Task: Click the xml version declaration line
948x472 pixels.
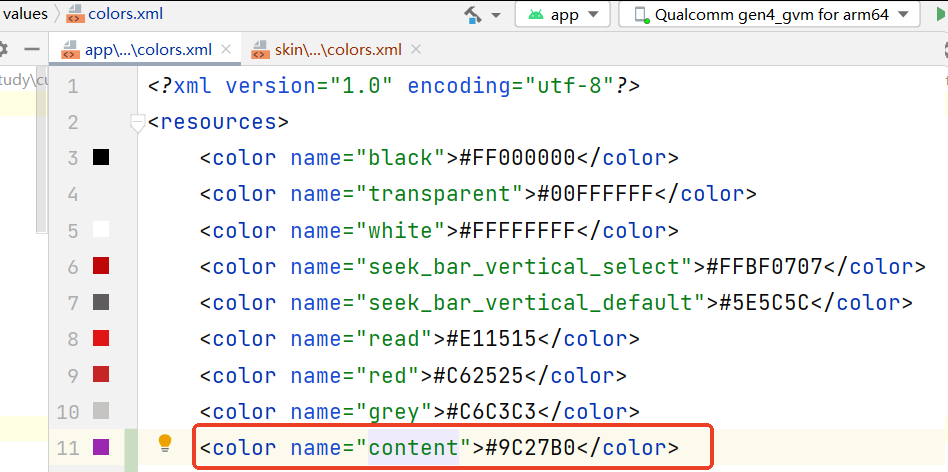Action: 394,86
